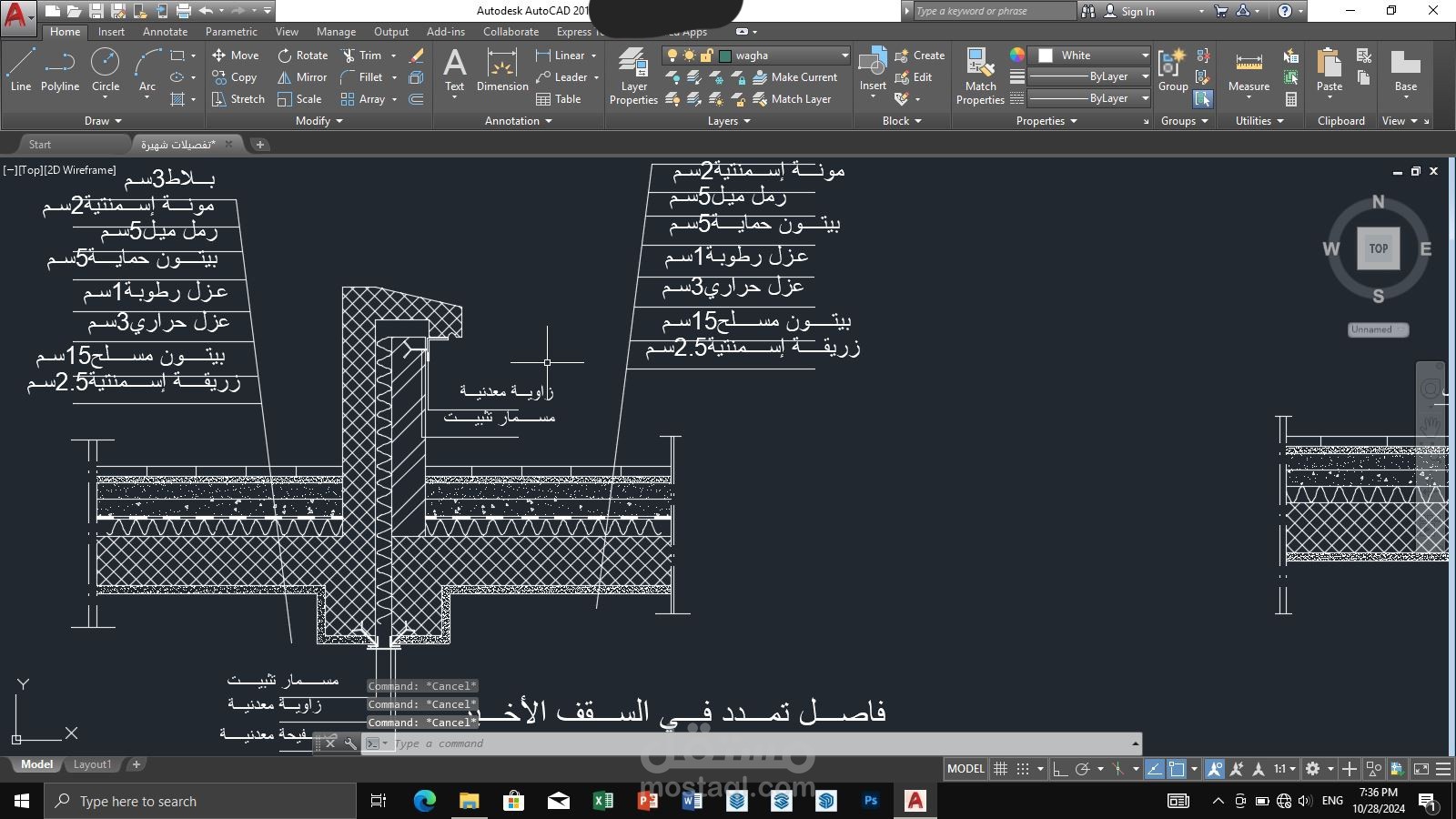Open the Measure utility
Image resolution: width=1456 pixels, height=819 pixels.
tap(1249, 73)
